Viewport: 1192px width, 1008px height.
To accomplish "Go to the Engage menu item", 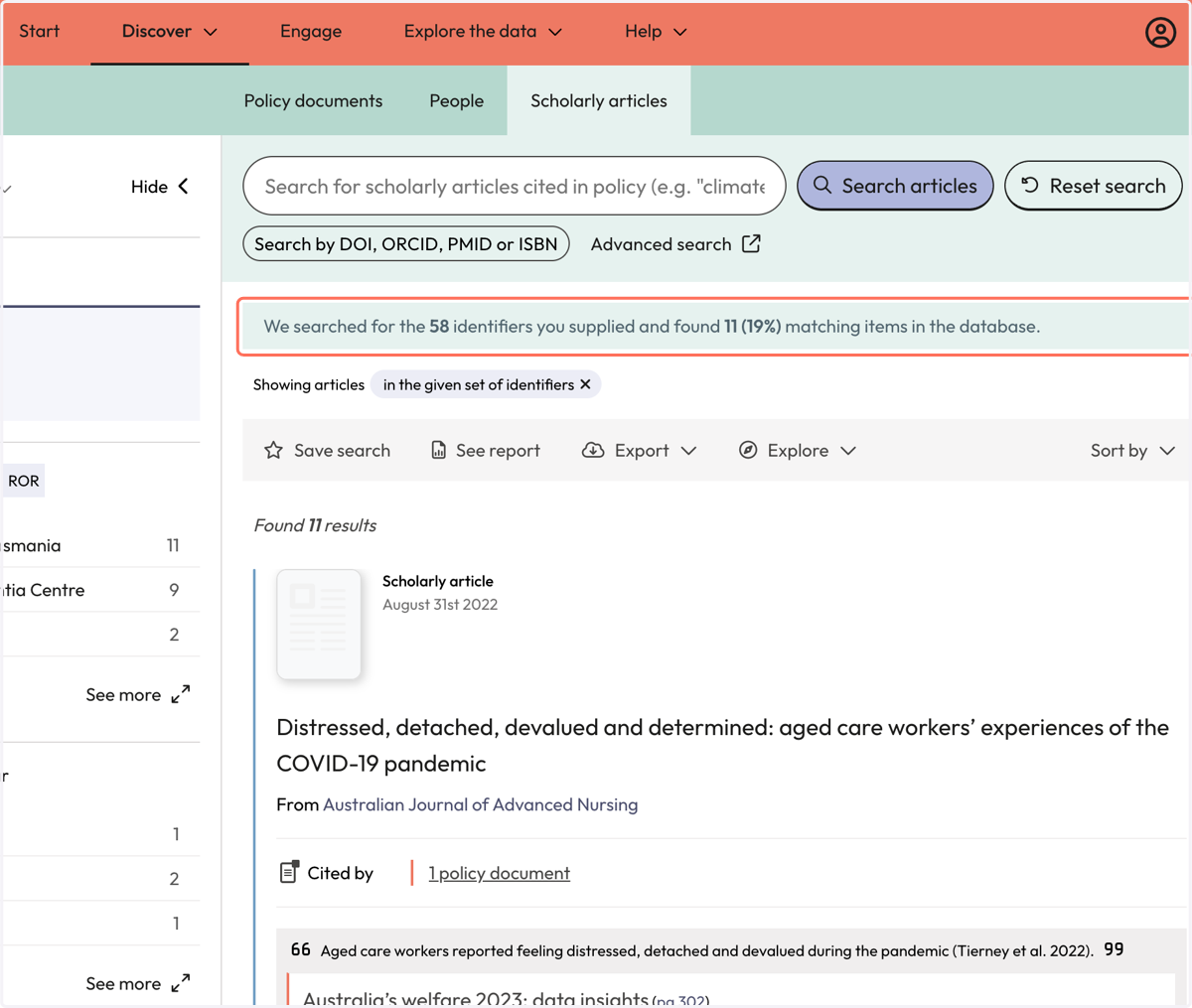I will click(311, 32).
